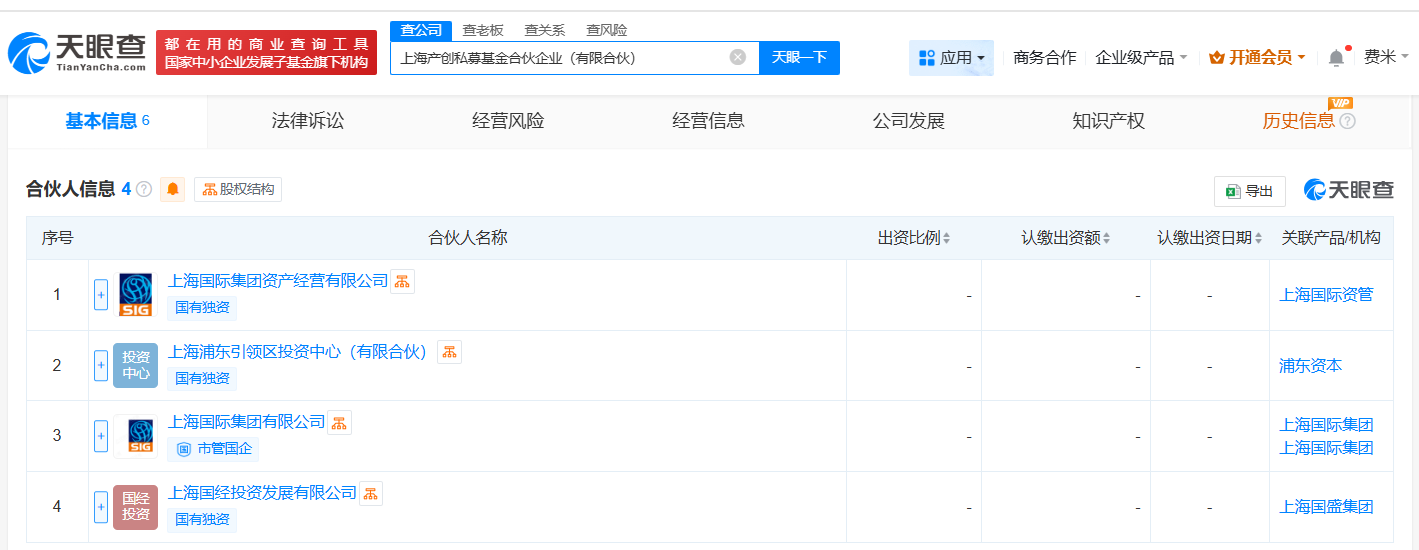This screenshot has height=550, width=1419.
Task: Expand row 3 partner details
Action: (x=101, y=436)
